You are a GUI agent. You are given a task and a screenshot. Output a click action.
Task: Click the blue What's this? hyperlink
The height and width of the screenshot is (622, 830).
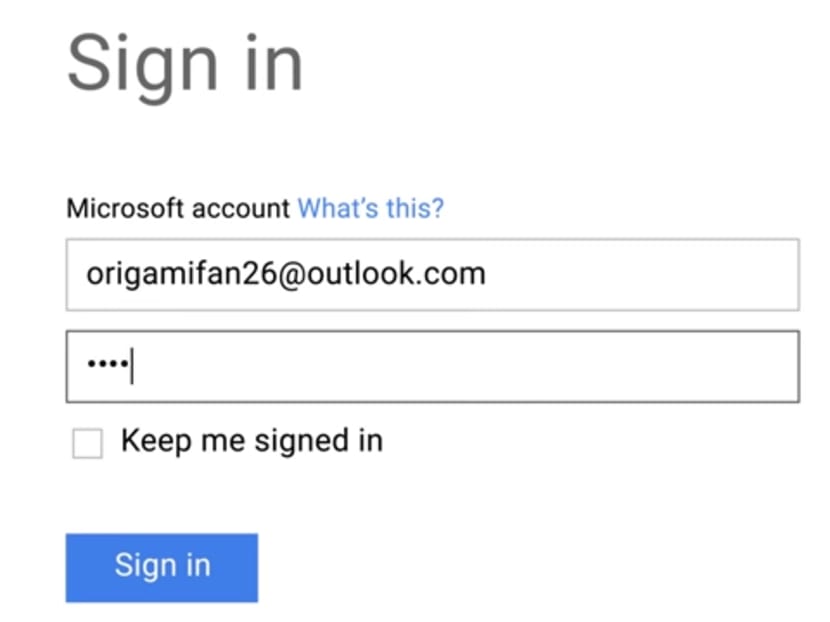(371, 209)
